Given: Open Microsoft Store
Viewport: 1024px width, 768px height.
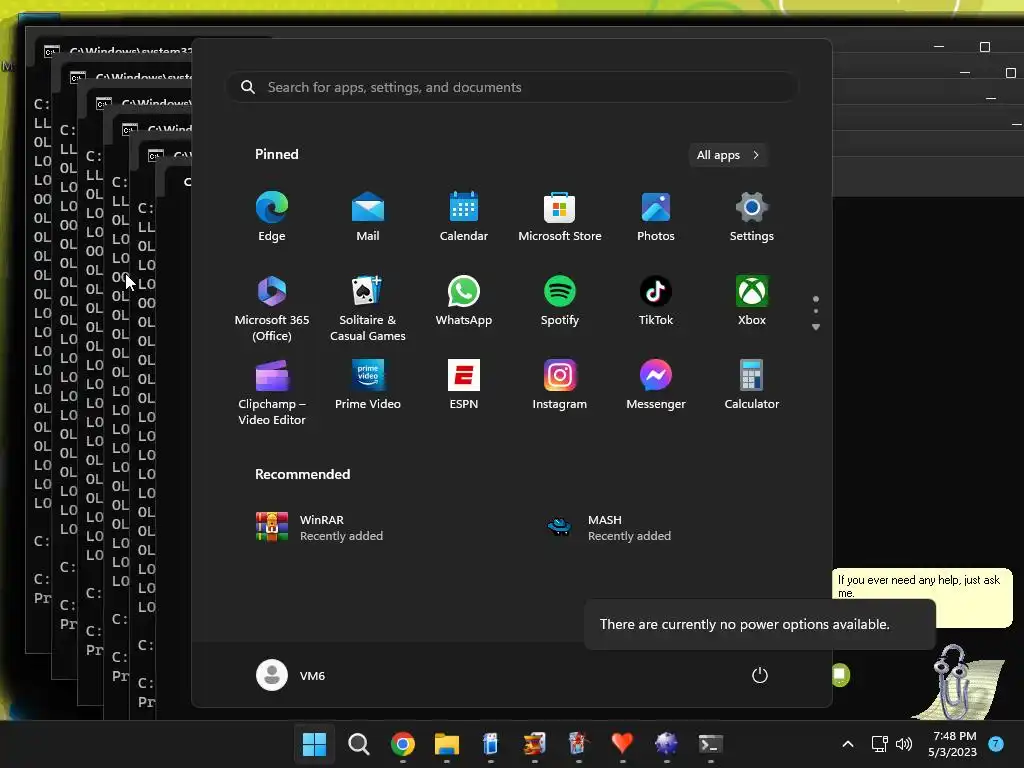Looking at the screenshot, I should [x=560, y=217].
